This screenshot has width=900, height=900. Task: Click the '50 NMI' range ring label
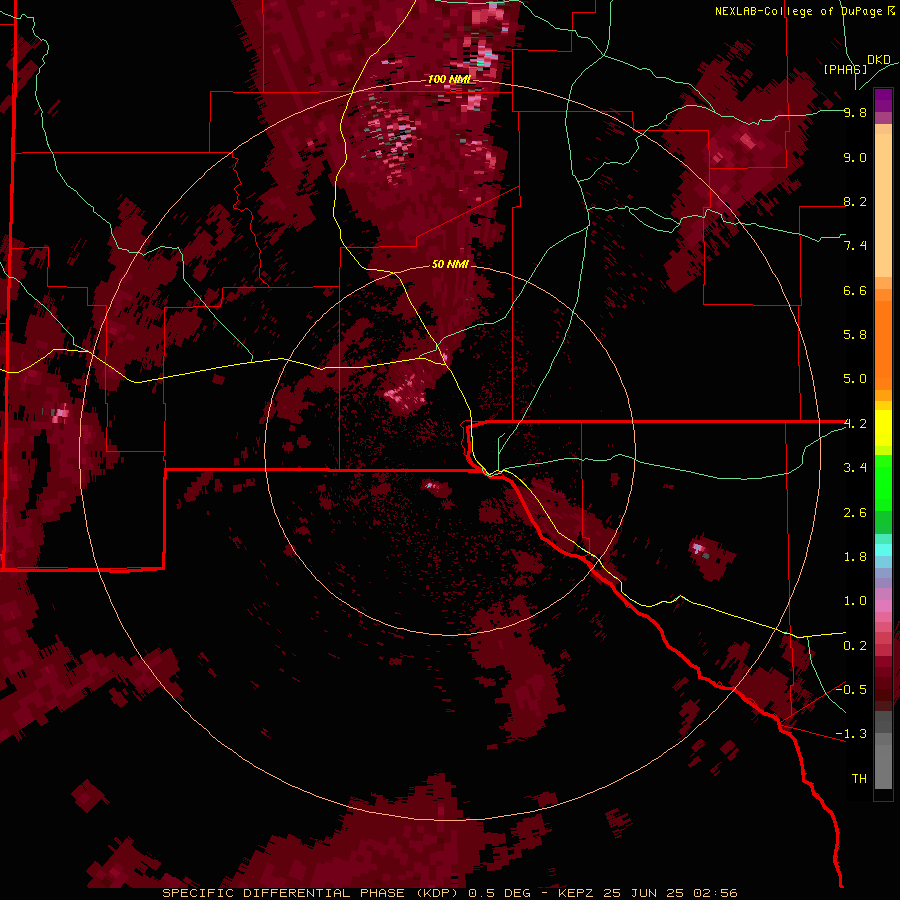coord(450,264)
